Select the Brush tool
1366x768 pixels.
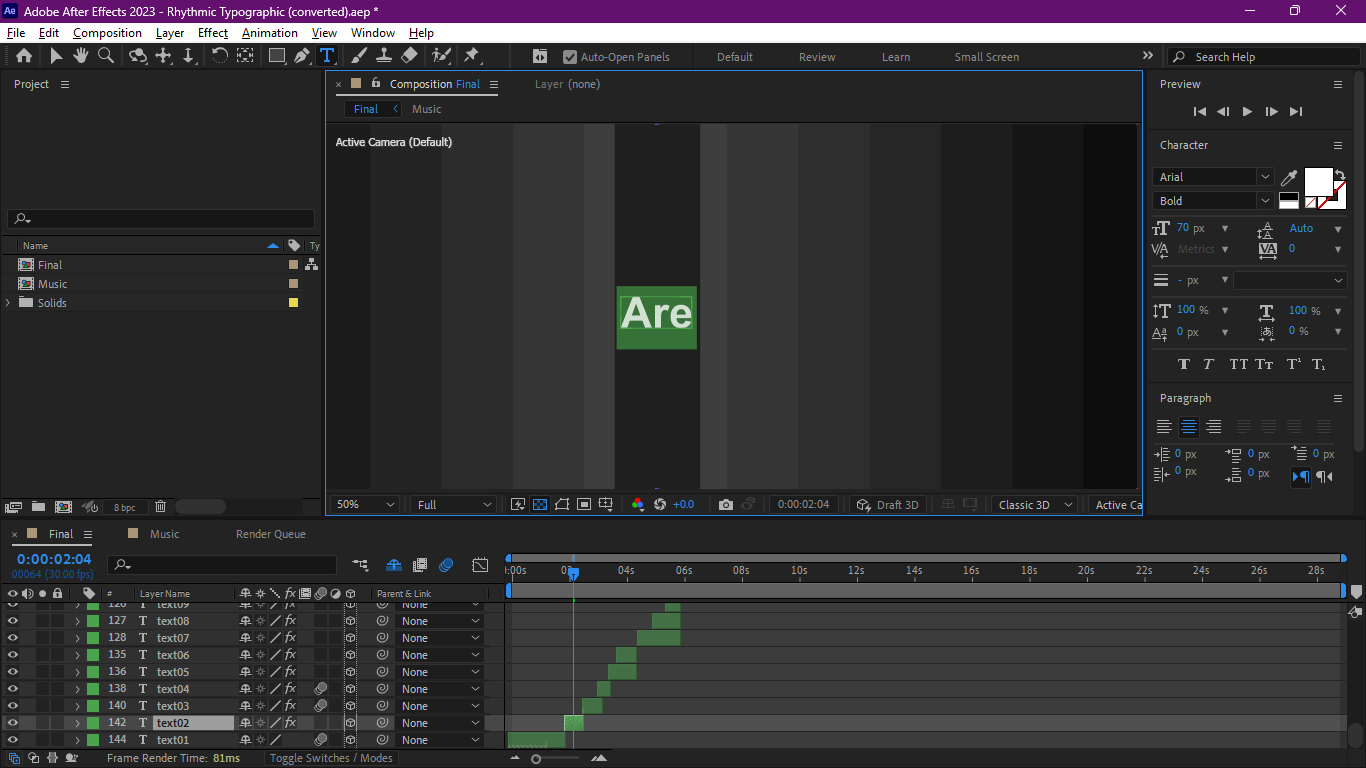click(x=360, y=56)
